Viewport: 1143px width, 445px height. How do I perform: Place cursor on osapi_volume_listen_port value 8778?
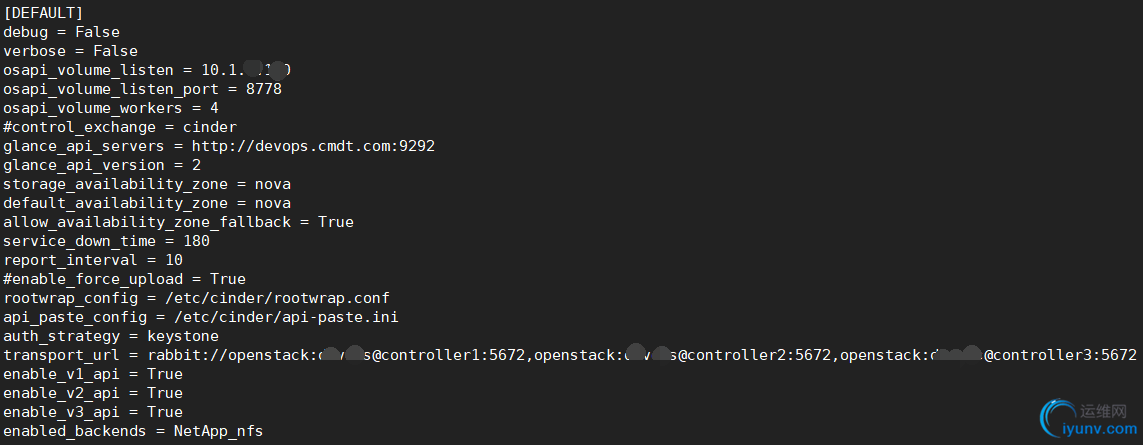tap(263, 89)
